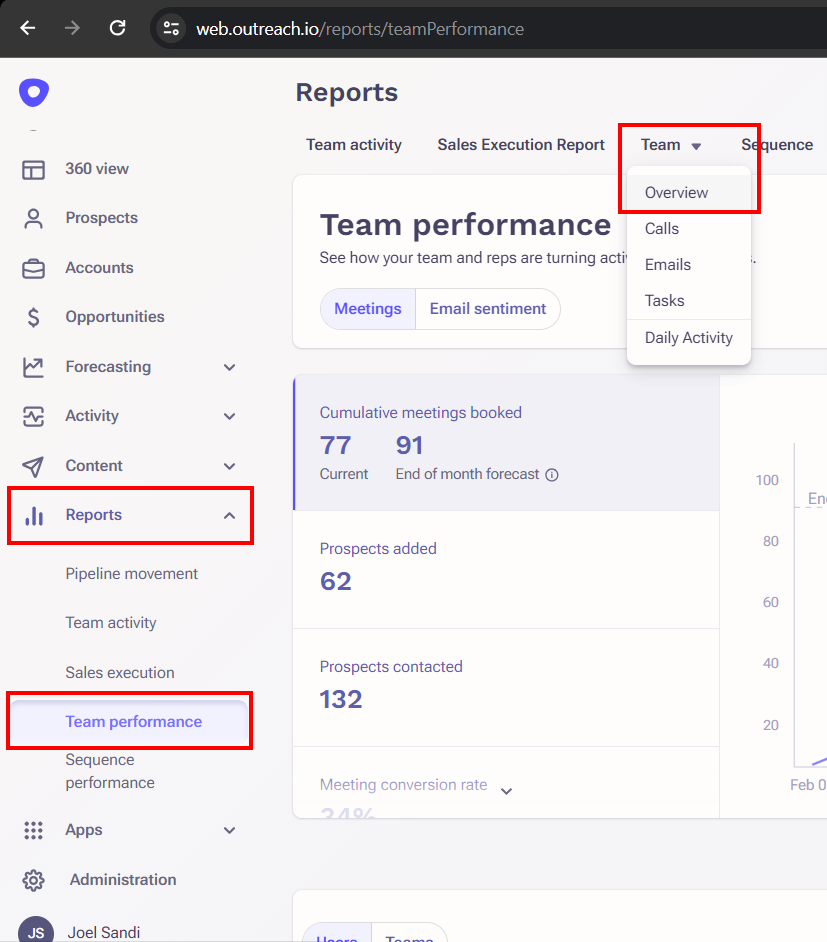Expand Meeting conversion rate details
Image resolution: width=827 pixels, height=942 pixels.
click(x=507, y=790)
